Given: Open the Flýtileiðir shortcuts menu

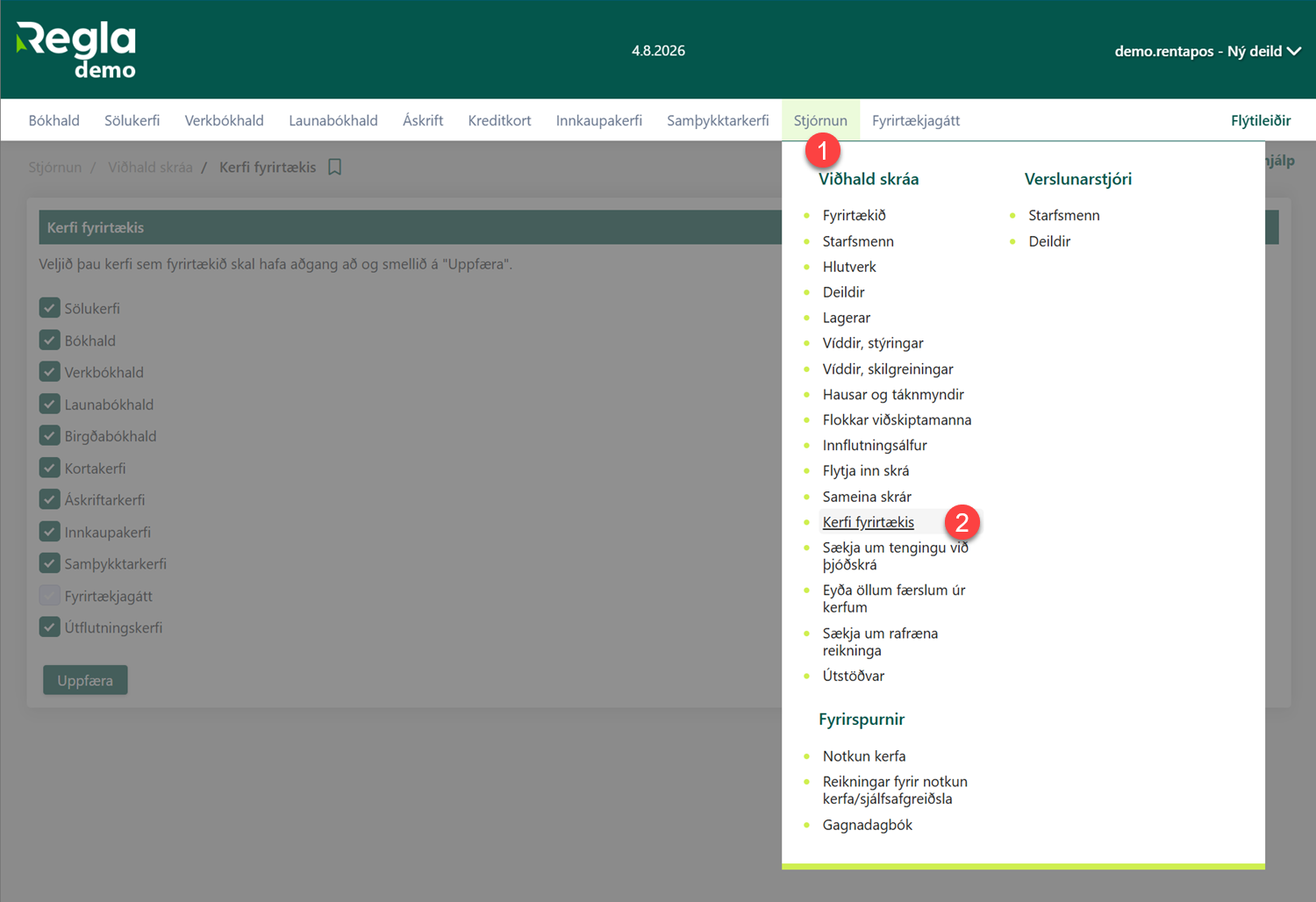Looking at the screenshot, I should 1261,120.
